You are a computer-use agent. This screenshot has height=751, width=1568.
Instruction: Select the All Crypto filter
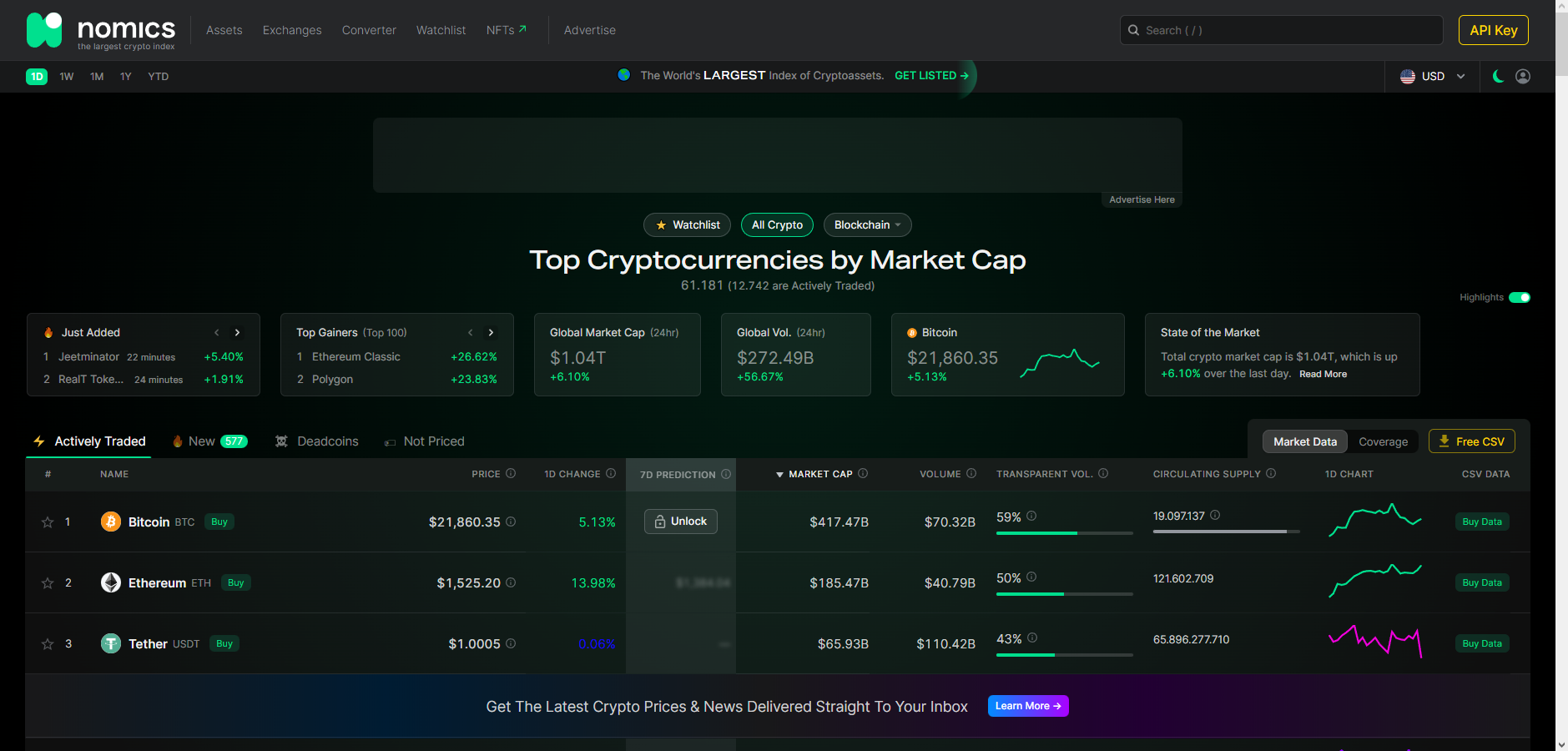click(x=777, y=225)
